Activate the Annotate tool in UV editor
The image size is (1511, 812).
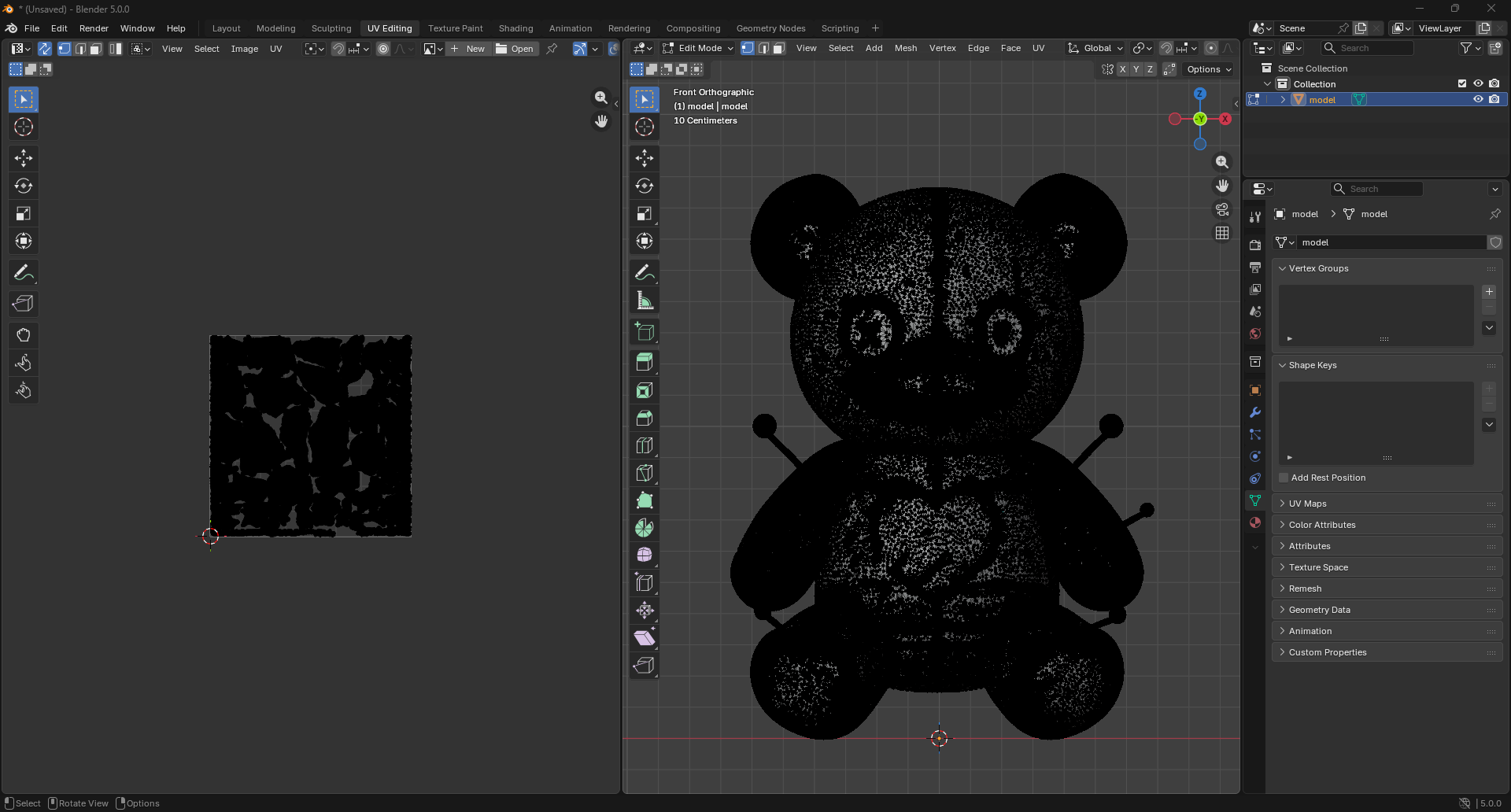click(x=24, y=273)
